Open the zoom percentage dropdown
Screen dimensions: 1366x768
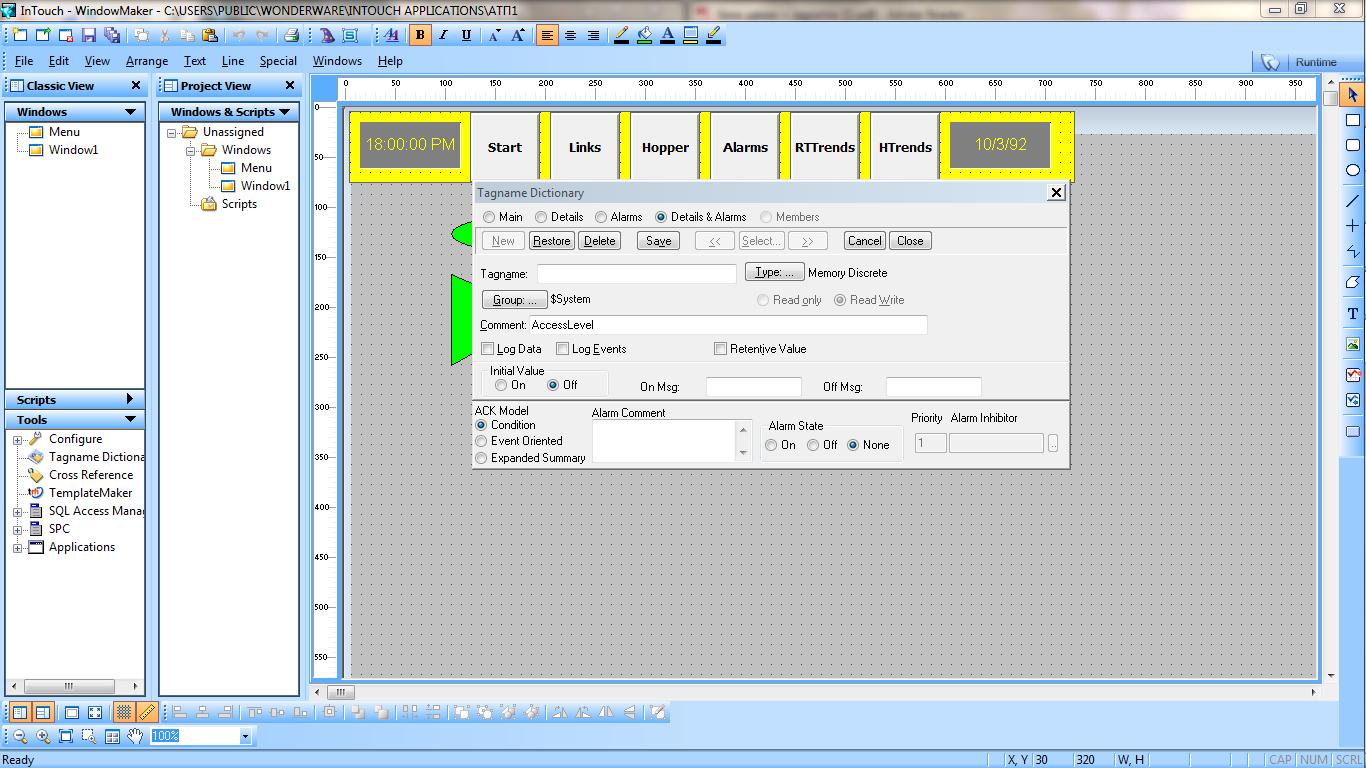(245, 736)
